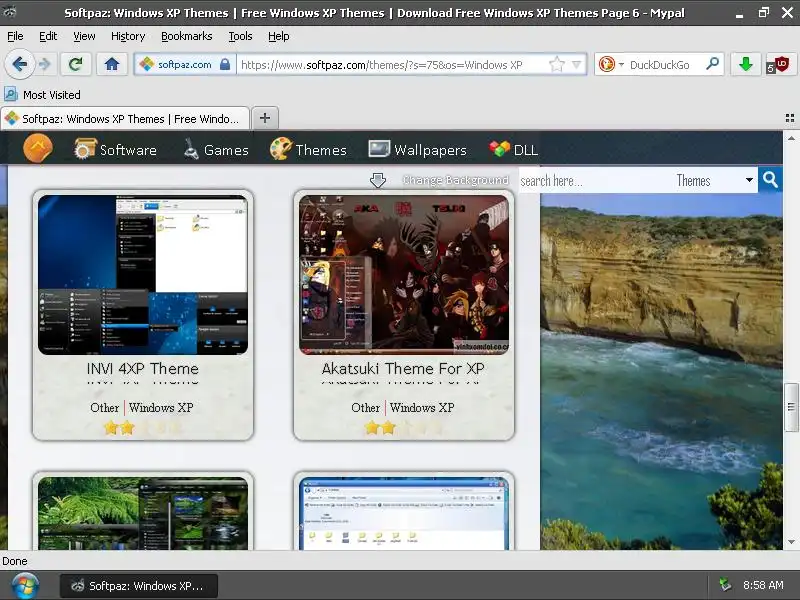Open the Tools menu
Image resolution: width=800 pixels, height=600 pixels.
point(240,36)
